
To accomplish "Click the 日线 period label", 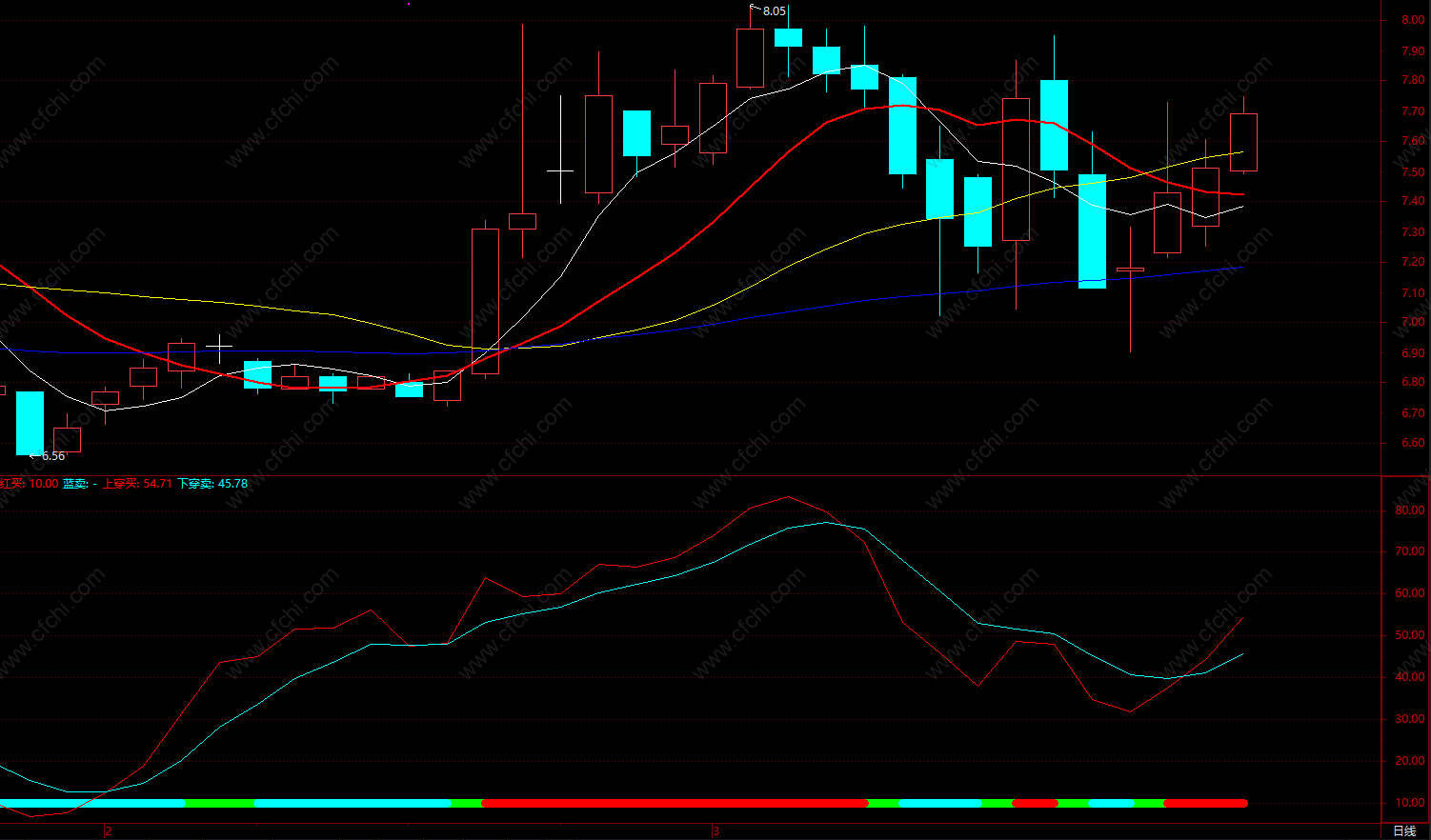I will click(x=1404, y=831).
